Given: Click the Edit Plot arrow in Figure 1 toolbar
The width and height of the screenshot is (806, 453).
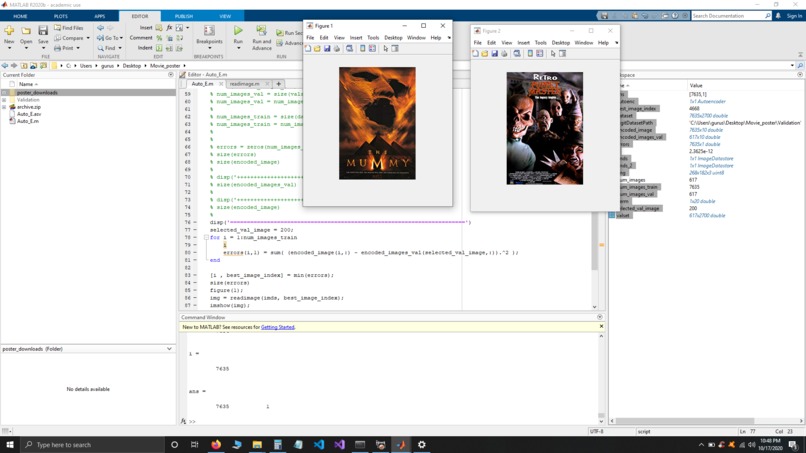Looking at the screenshot, I should [x=386, y=48].
